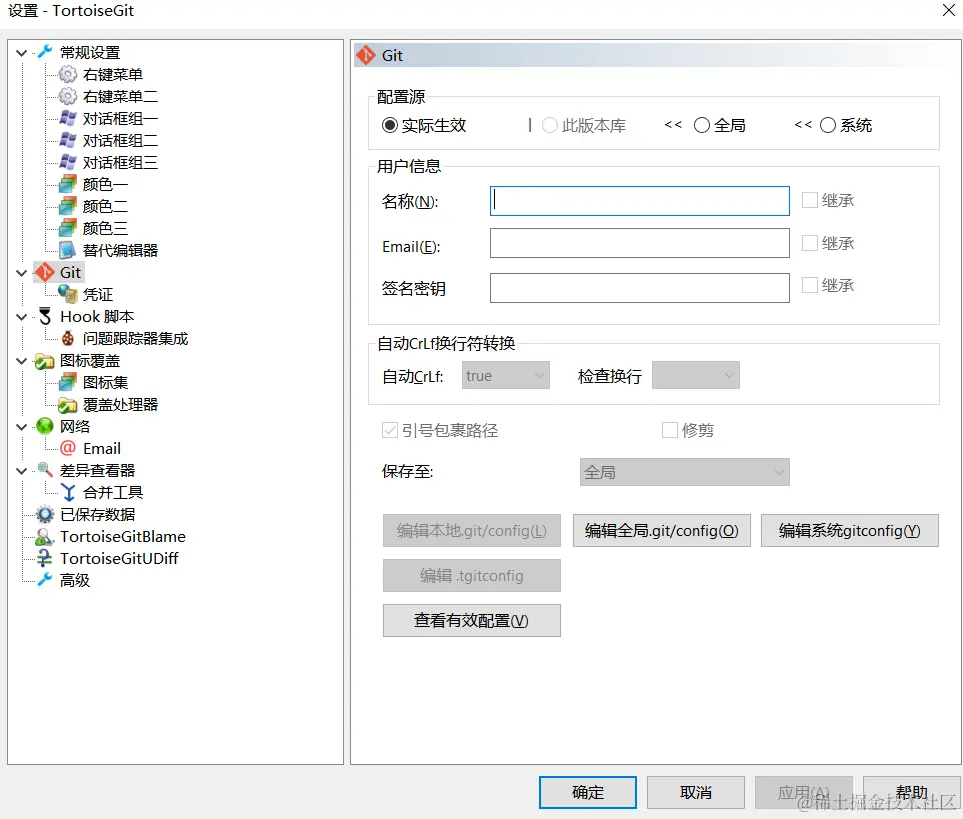Open the 合并工具 settings page
This screenshot has height=819, width=963.
point(113,492)
